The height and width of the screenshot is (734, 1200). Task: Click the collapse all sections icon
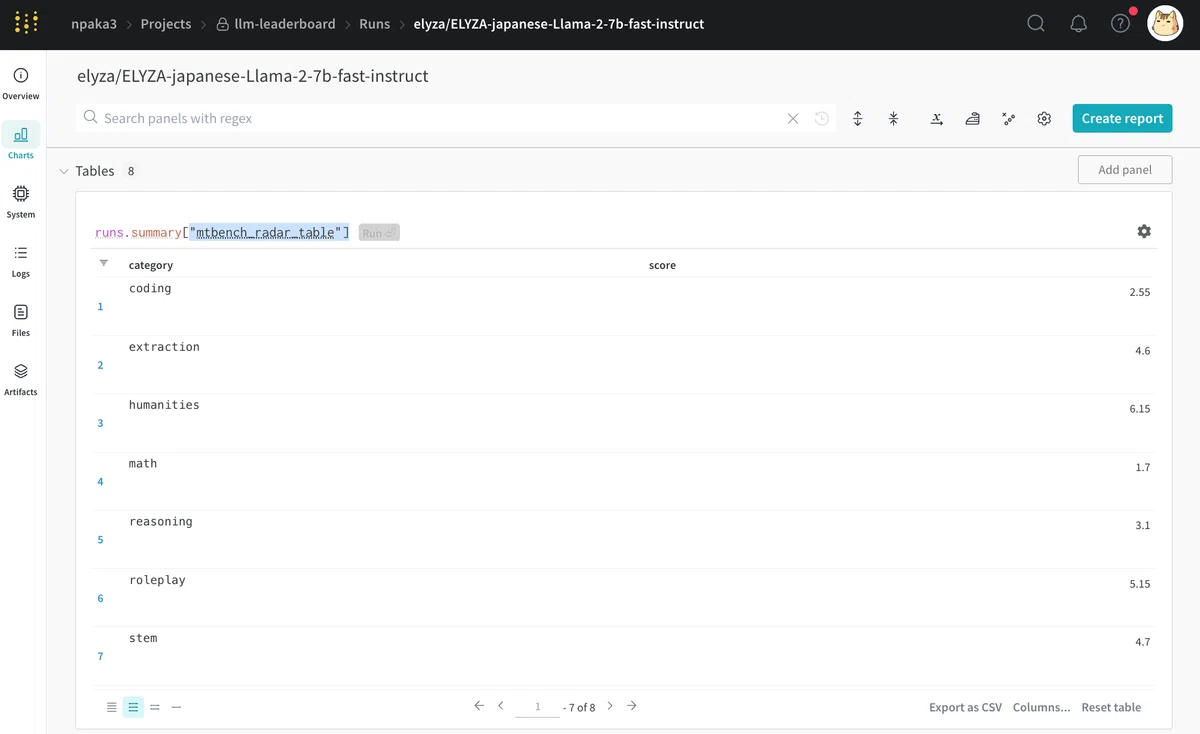pyautogui.click(x=893, y=118)
